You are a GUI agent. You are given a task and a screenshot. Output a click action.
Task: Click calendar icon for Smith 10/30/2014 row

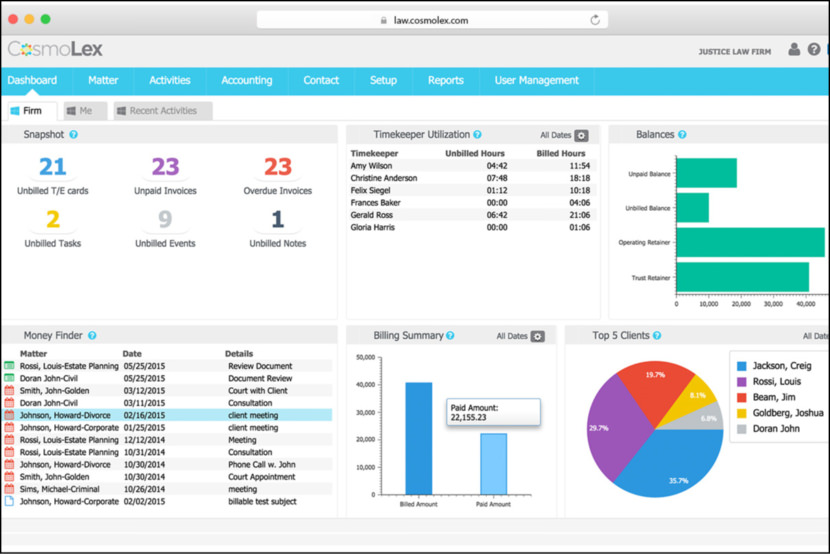tap(9, 476)
